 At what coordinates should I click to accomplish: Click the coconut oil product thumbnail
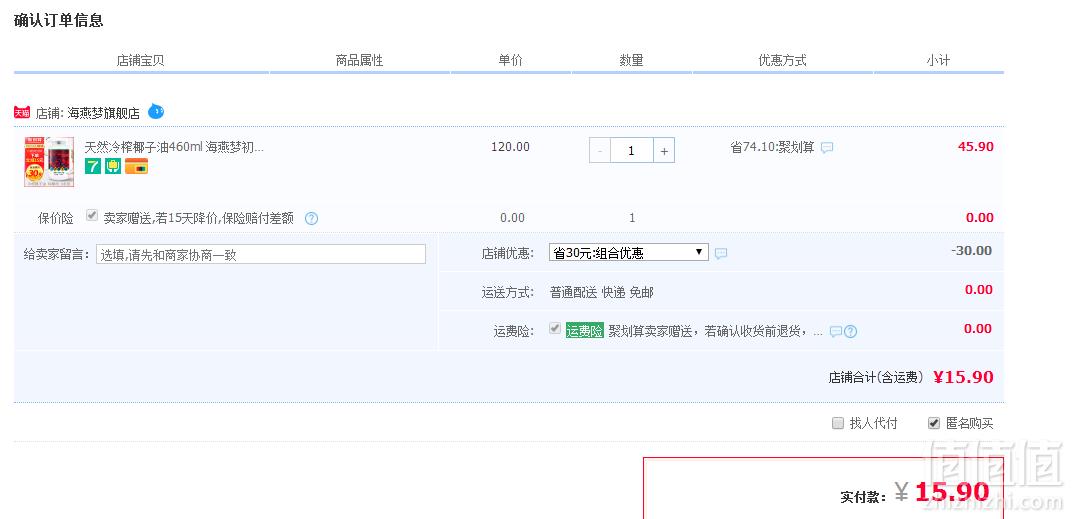pyautogui.click(x=49, y=162)
